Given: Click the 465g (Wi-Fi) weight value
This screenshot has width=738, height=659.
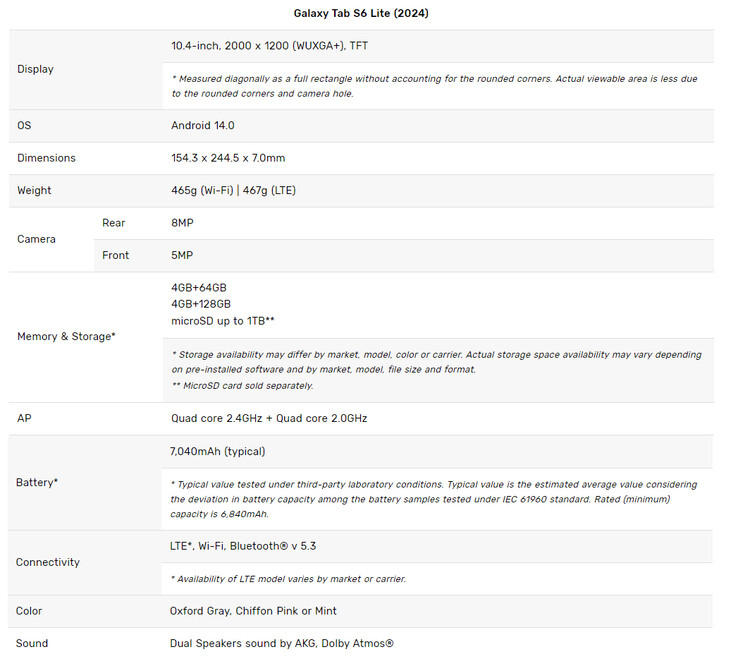Looking at the screenshot, I should point(202,190).
